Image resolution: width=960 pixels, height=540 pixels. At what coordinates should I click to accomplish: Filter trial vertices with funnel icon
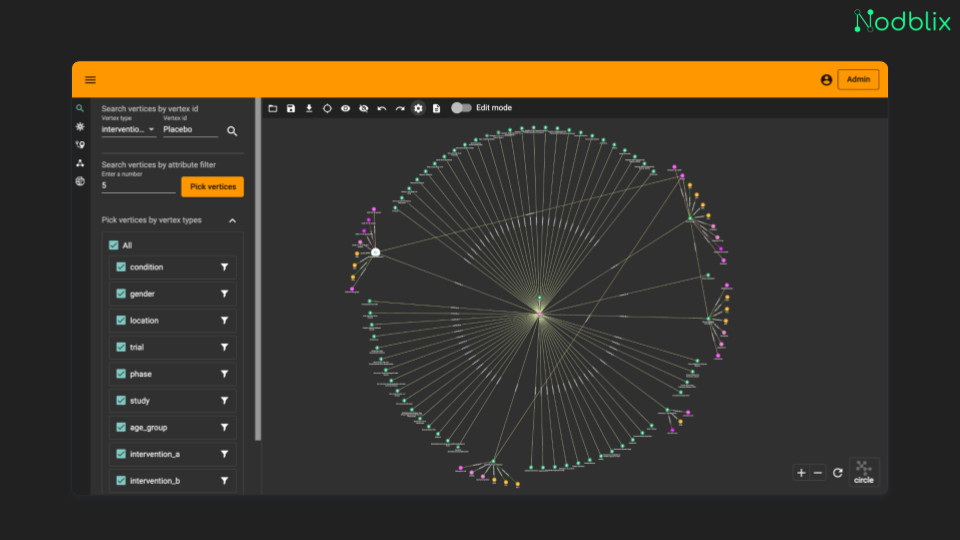(x=225, y=347)
